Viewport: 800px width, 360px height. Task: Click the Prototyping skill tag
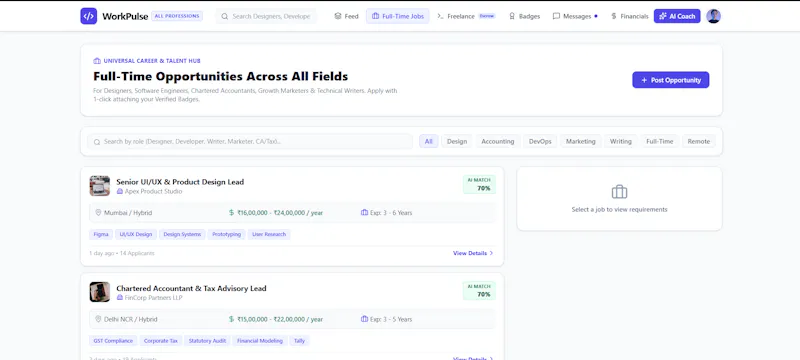click(x=227, y=235)
